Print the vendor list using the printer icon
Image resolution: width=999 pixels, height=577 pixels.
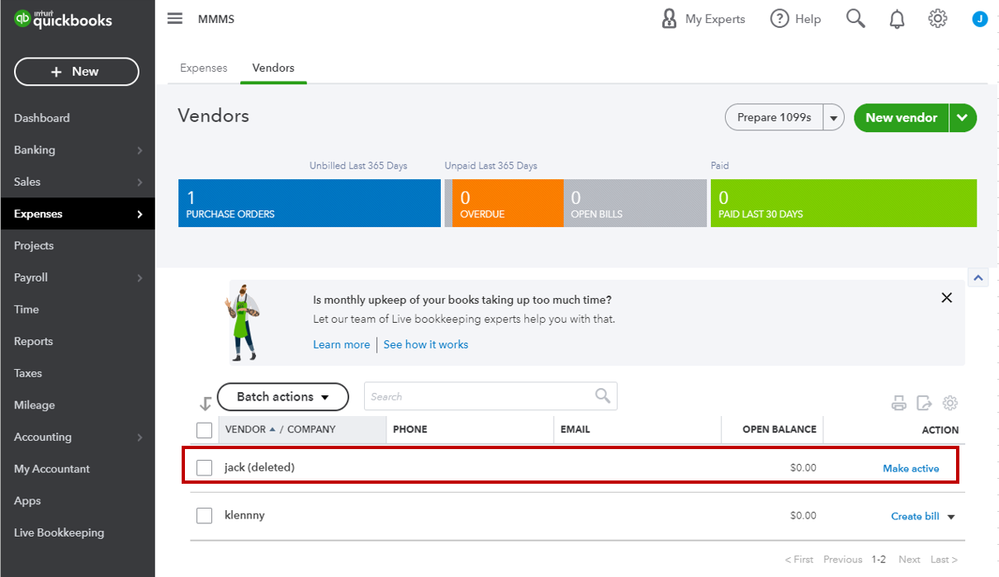pos(899,402)
